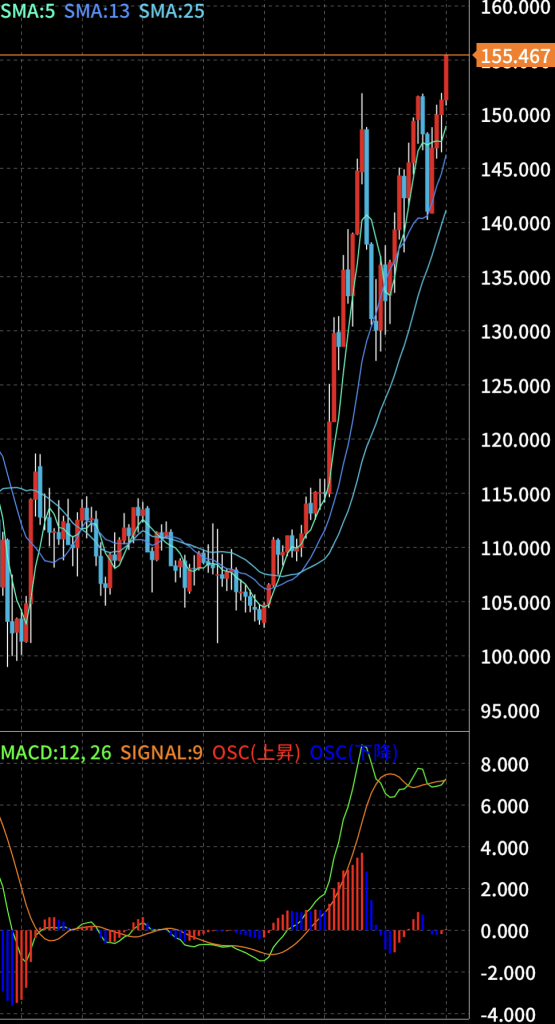Click the SMA:5 indicator label

point(27,10)
